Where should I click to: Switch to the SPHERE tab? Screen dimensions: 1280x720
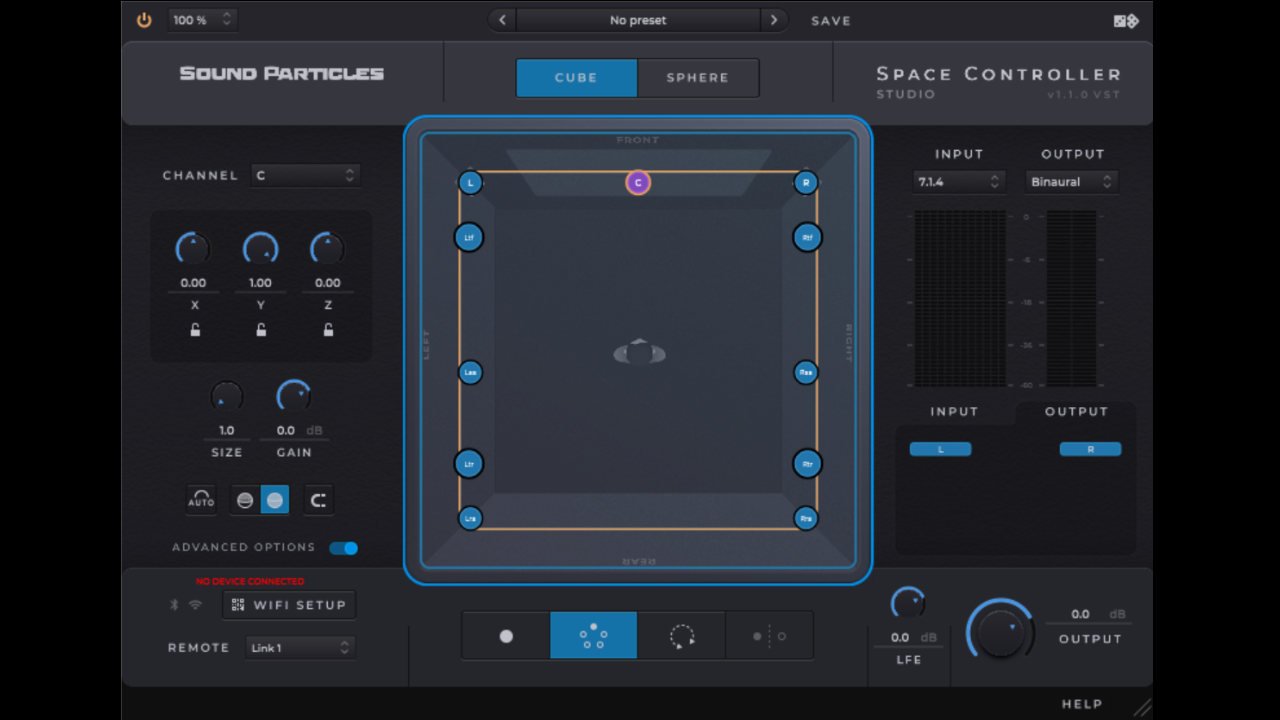pos(697,77)
